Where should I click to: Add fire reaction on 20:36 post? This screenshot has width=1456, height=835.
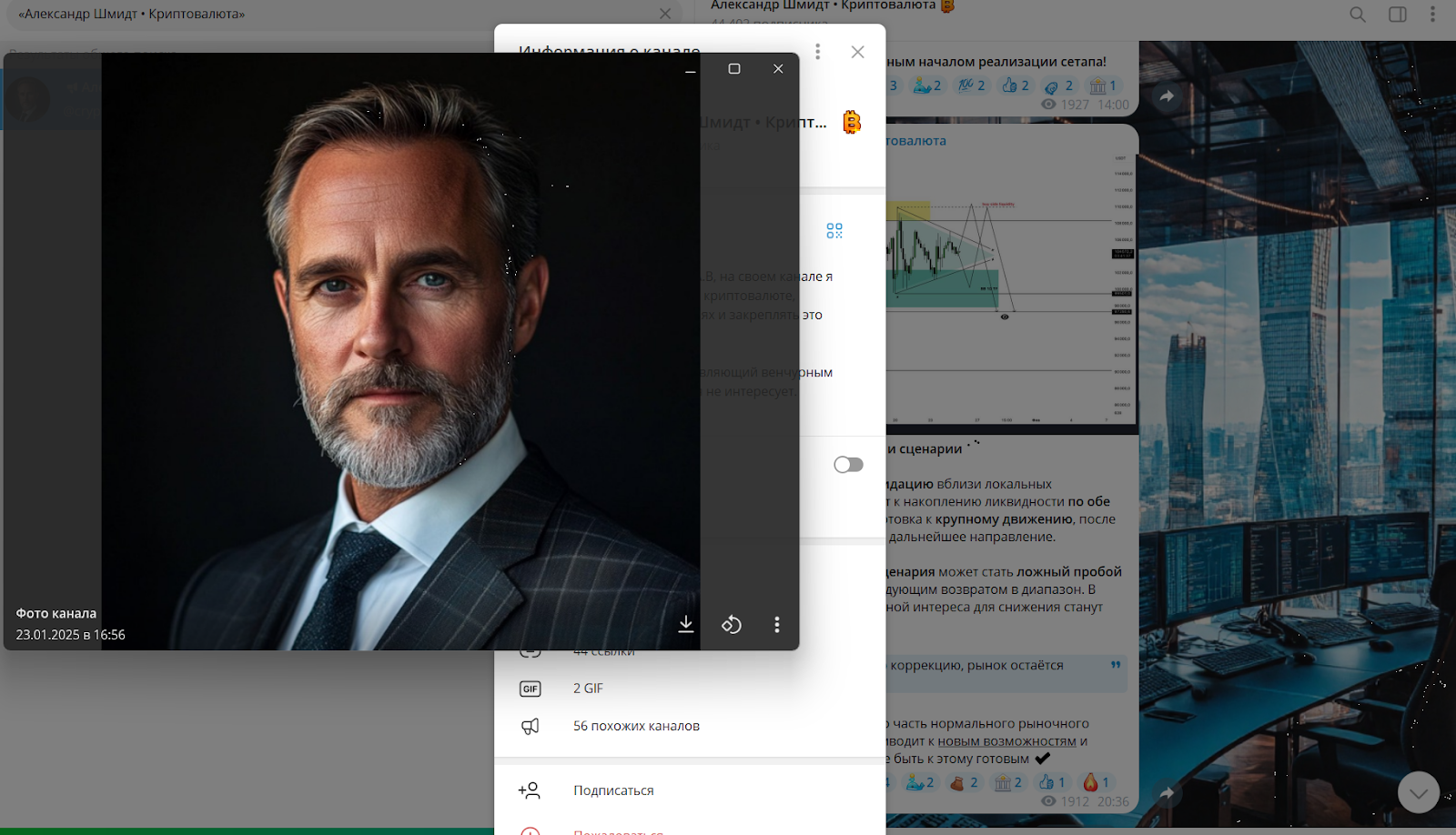(1096, 782)
